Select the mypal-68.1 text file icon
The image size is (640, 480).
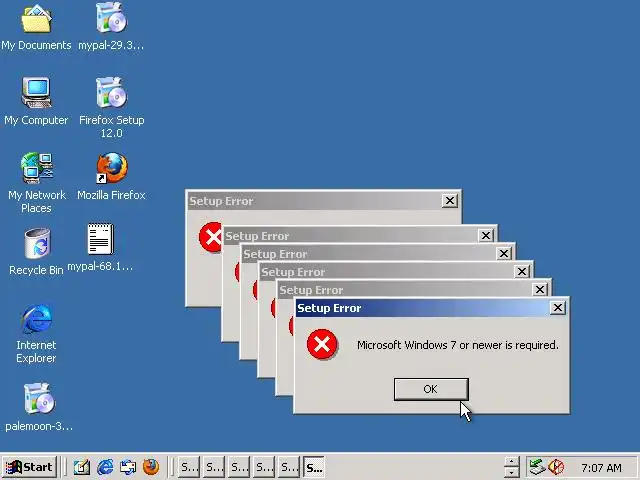pyautogui.click(x=100, y=239)
